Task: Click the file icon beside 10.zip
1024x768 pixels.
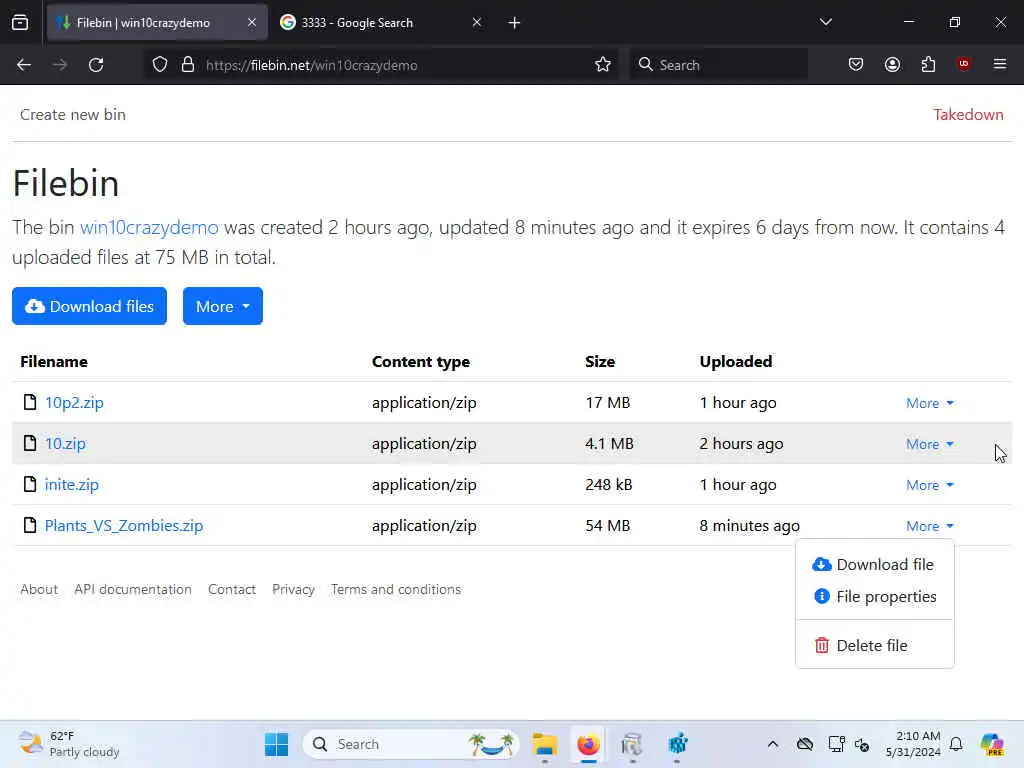Action: coord(30,443)
